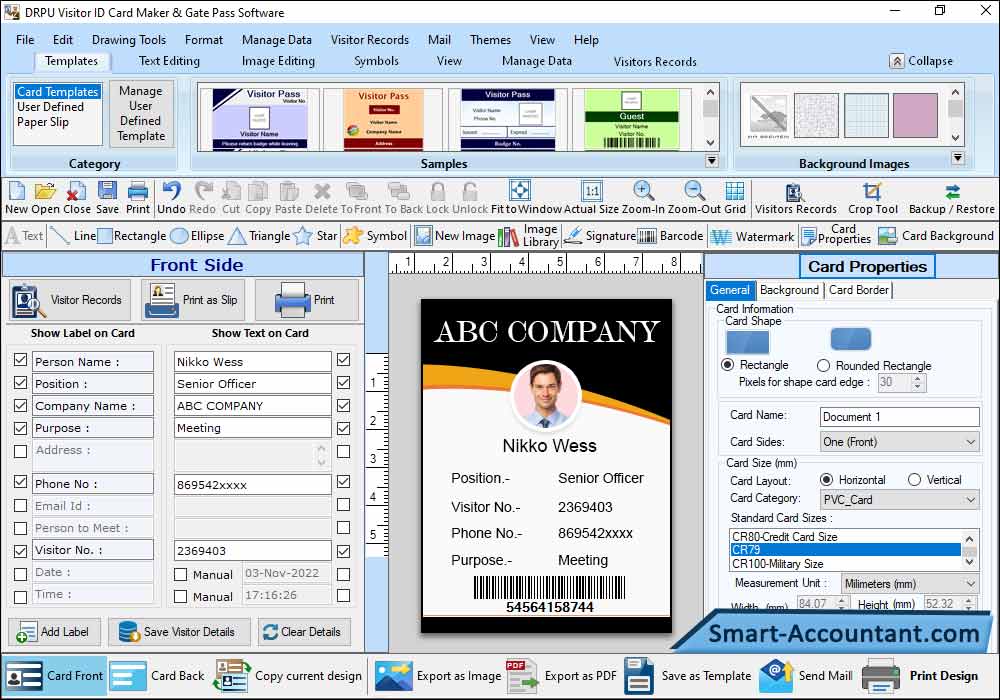Insert a New Image
1000x700 pixels.
point(455,236)
